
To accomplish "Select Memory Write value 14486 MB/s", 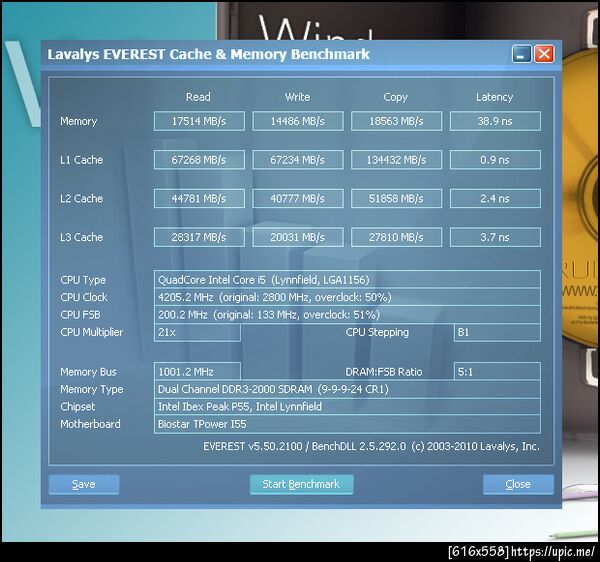I will click(x=298, y=121).
